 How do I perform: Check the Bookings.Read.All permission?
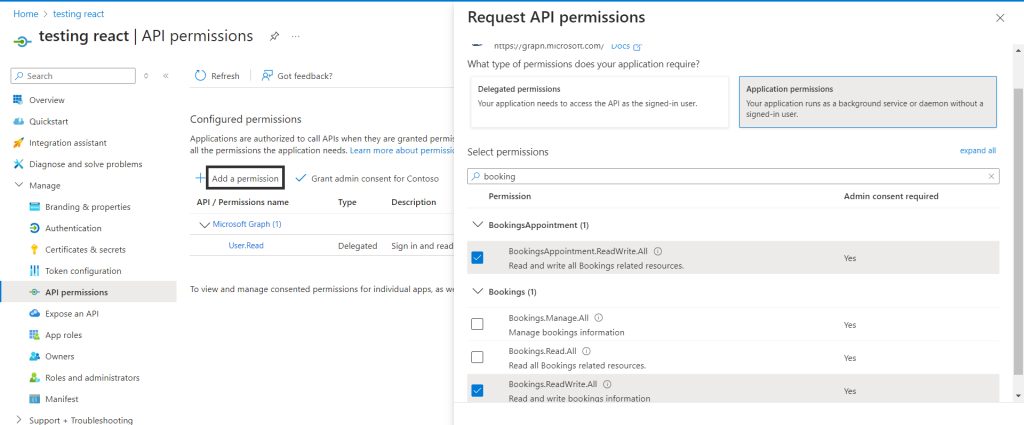(x=477, y=357)
